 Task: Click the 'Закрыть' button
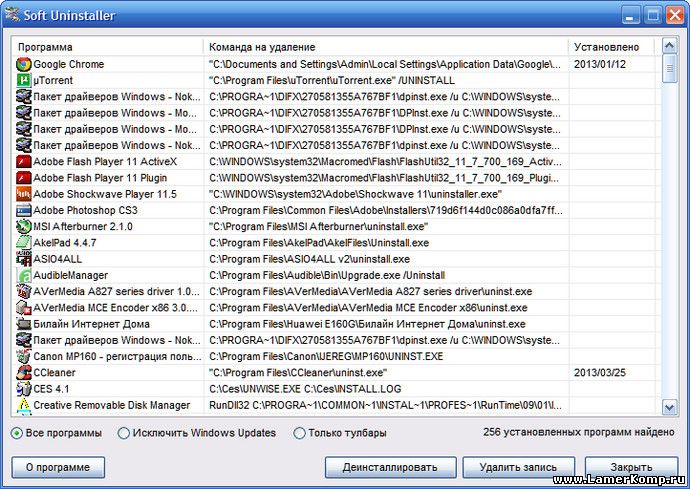pyautogui.click(x=631, y=467)
